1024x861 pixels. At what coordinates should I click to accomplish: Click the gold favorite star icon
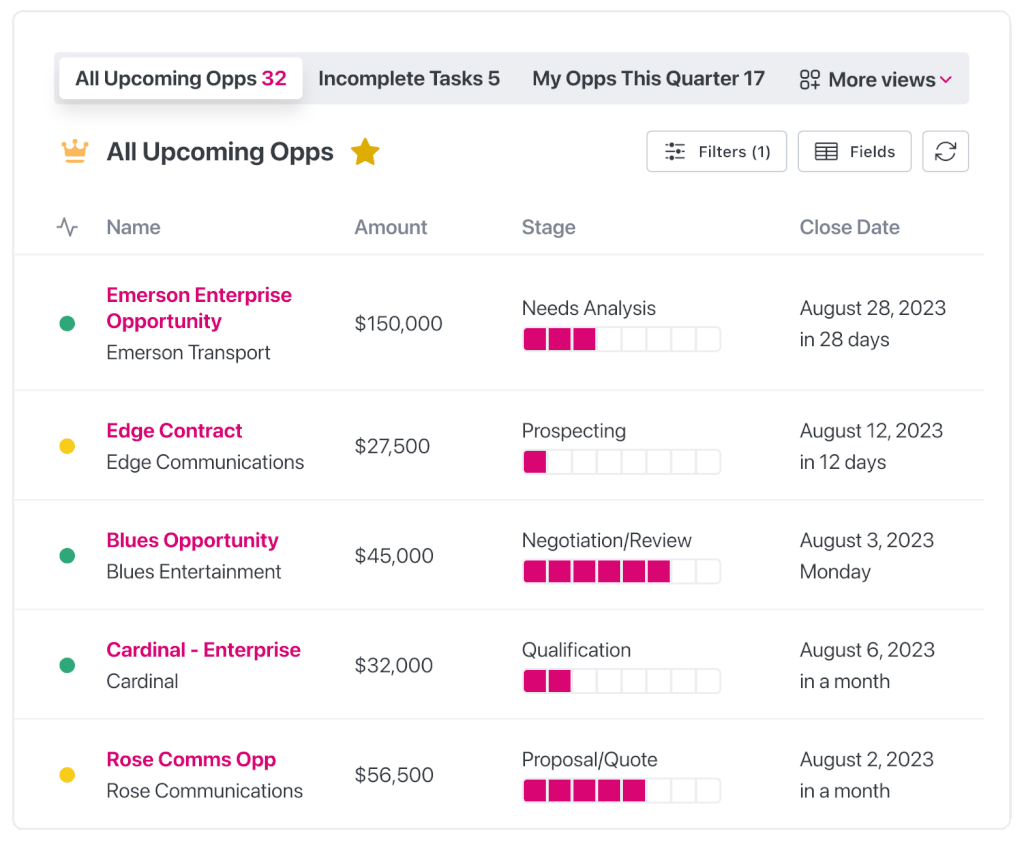365,152
